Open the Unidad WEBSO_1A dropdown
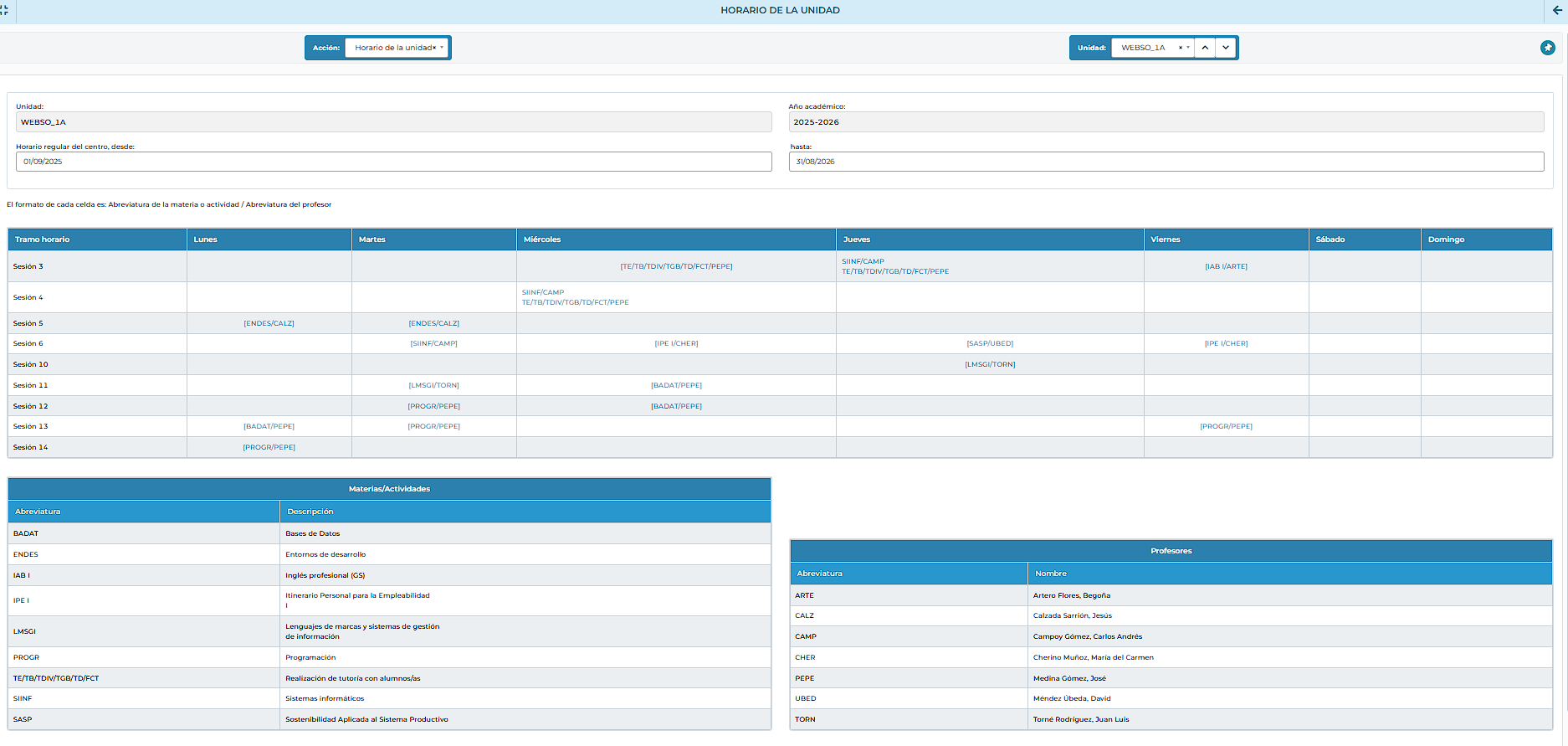The width and height of the screenshot is (1568, 746). click(1188, 48)
